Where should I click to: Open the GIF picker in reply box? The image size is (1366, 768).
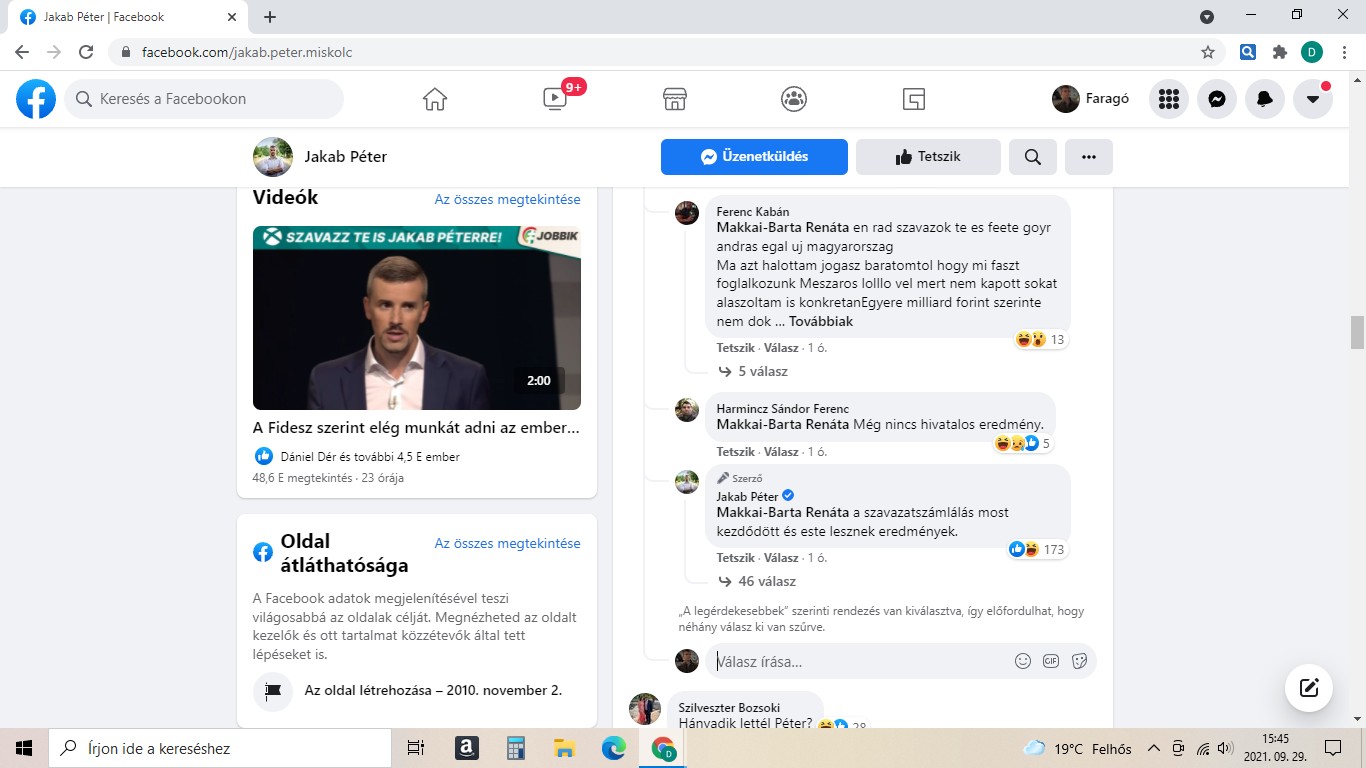(x=1051, y=661)
